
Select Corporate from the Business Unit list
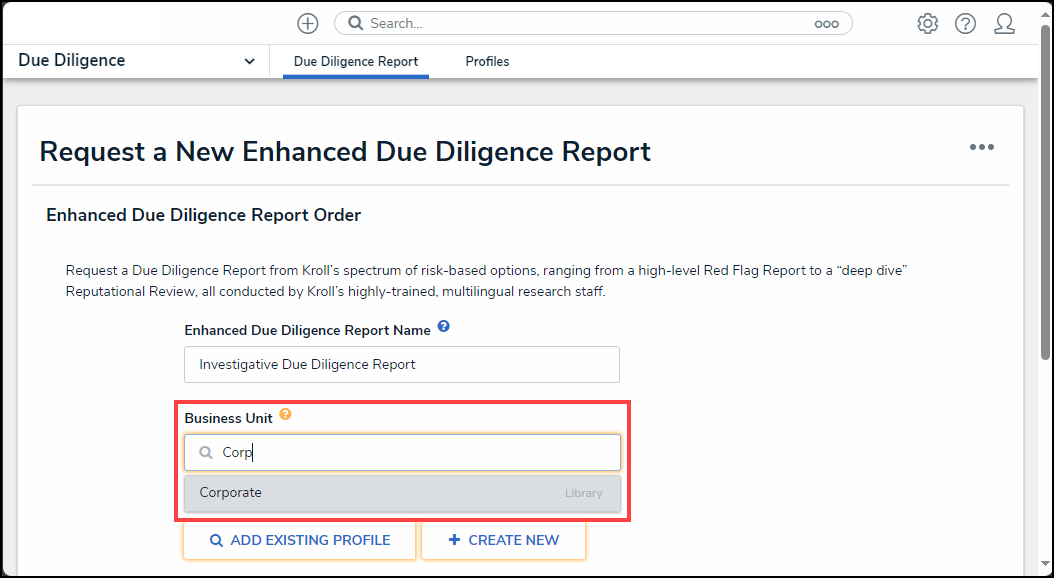point(402,493)
